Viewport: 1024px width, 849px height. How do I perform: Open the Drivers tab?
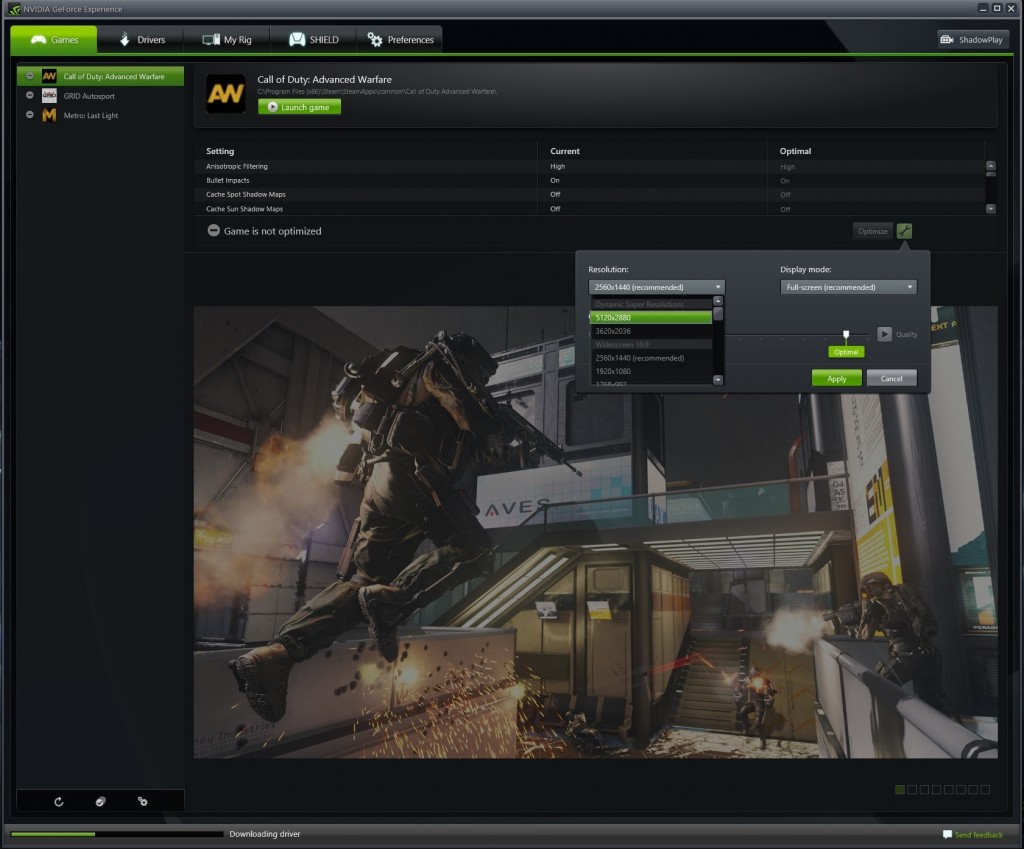[141, 40]
